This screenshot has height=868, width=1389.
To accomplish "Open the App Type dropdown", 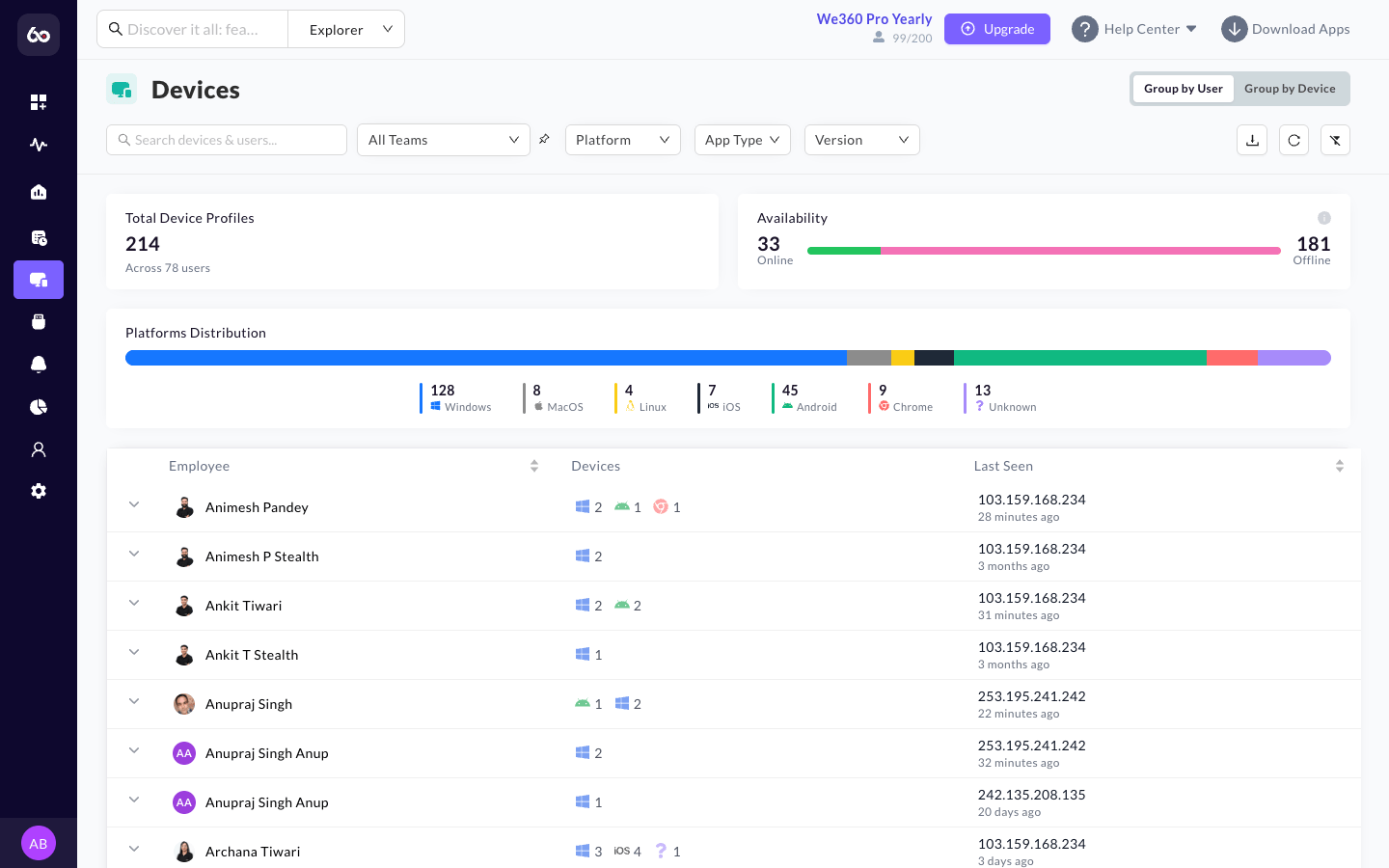I will [x=743, y=140].
